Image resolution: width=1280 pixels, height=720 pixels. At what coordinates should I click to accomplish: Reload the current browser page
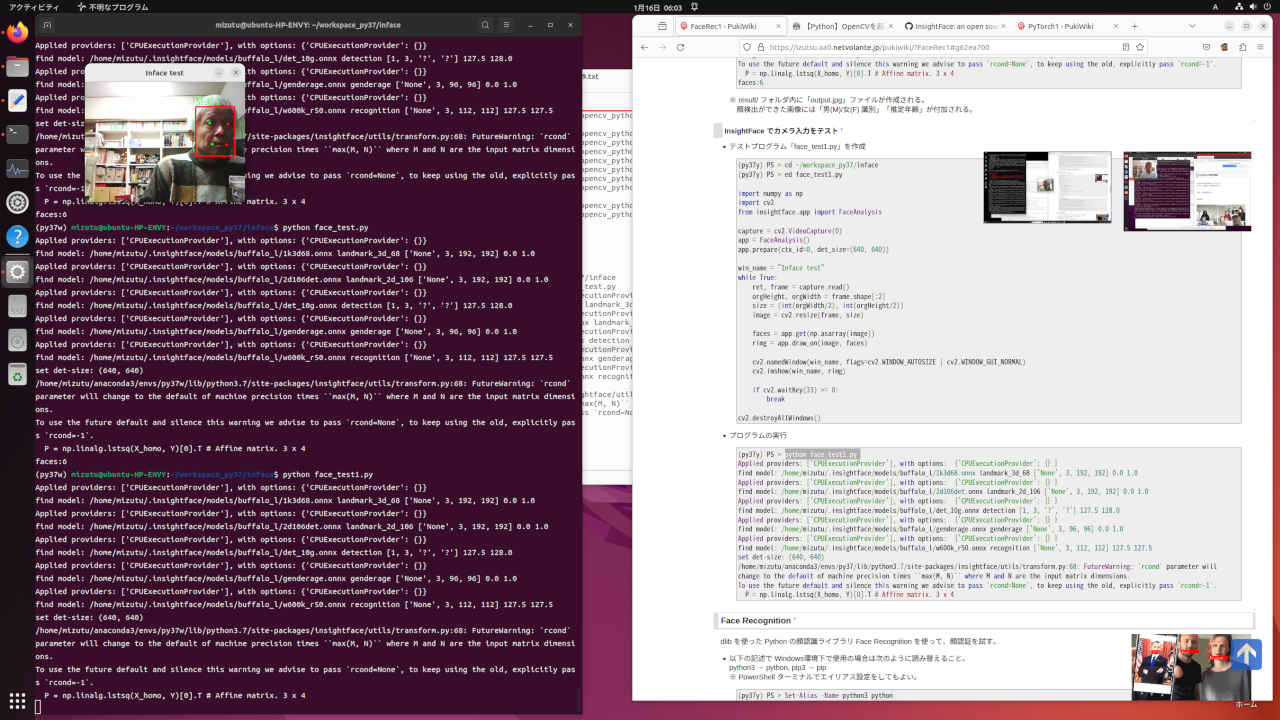(681, 47)
